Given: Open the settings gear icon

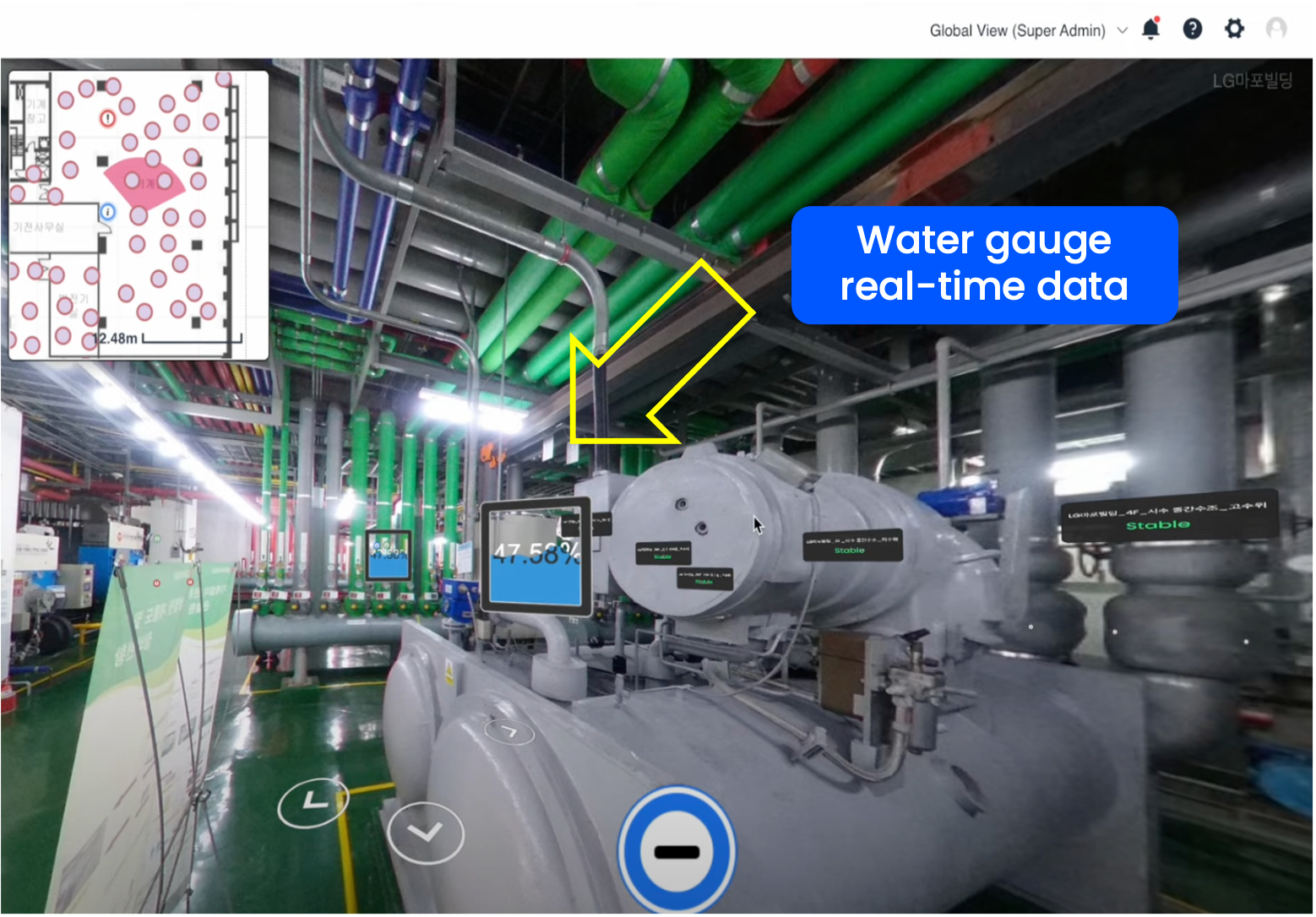Looking at the screenshot, I should [1235, 30].
